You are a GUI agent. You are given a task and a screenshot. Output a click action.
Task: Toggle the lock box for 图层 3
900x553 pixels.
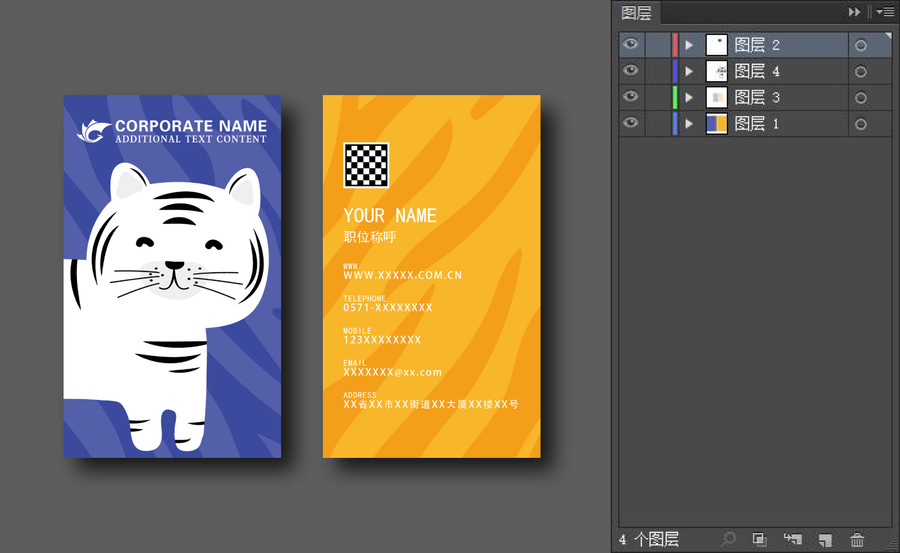[658, 97]
